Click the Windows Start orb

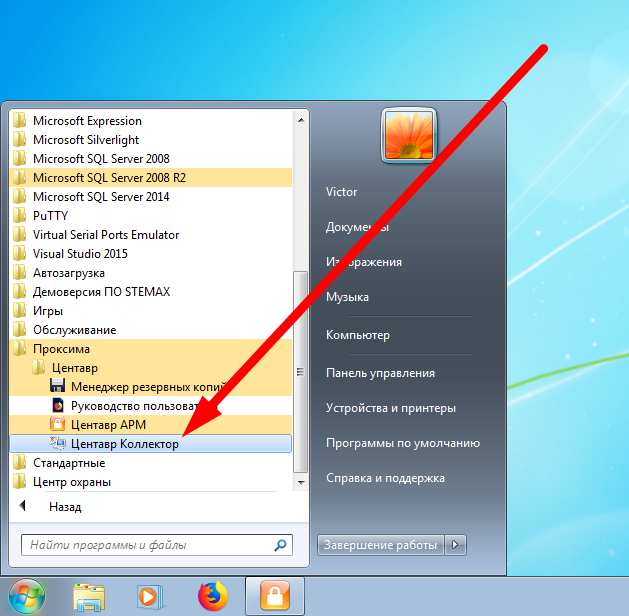pyautogui.click(x=27, y=597)
